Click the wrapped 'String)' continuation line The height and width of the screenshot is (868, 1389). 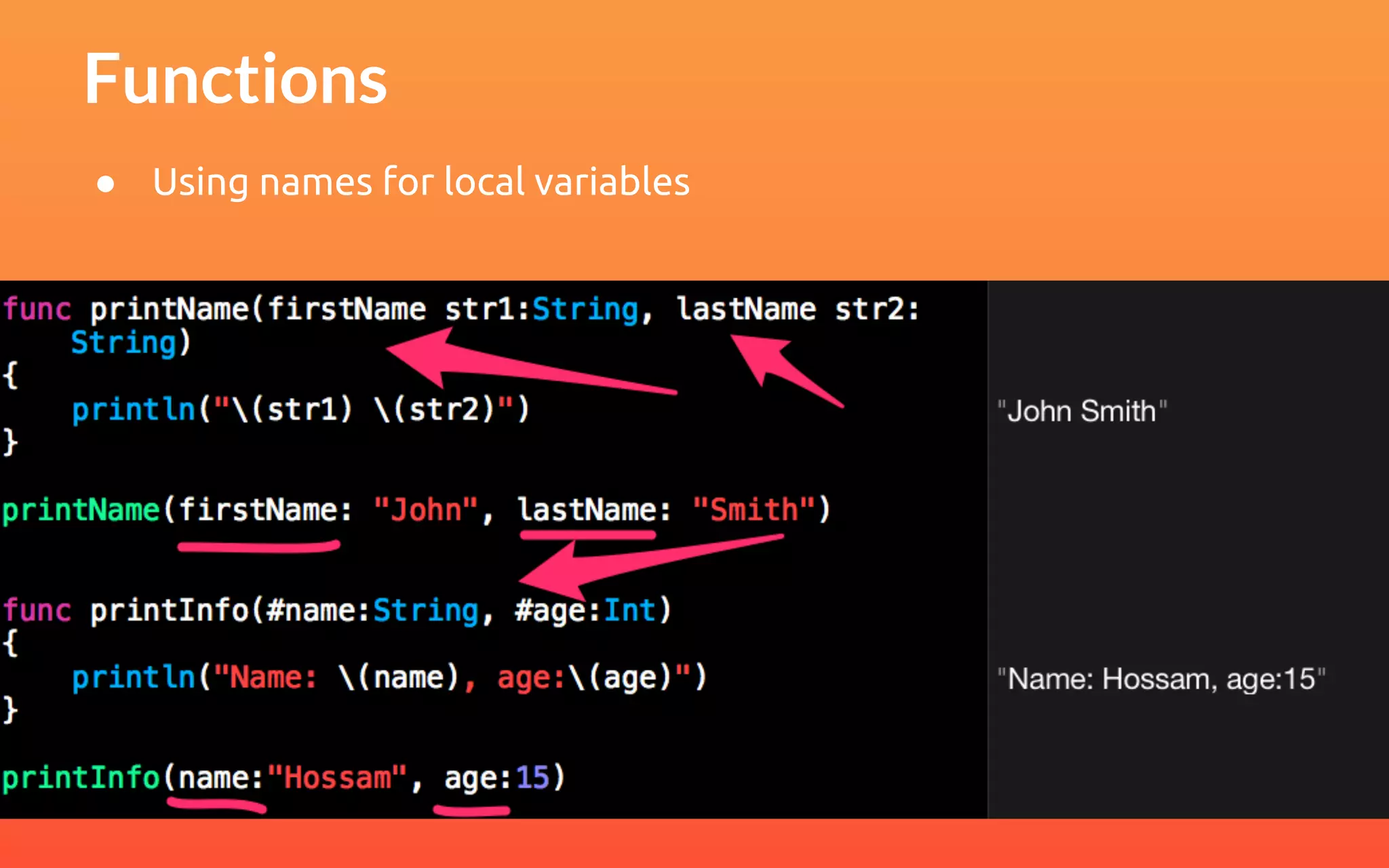[x=131, y=342]
